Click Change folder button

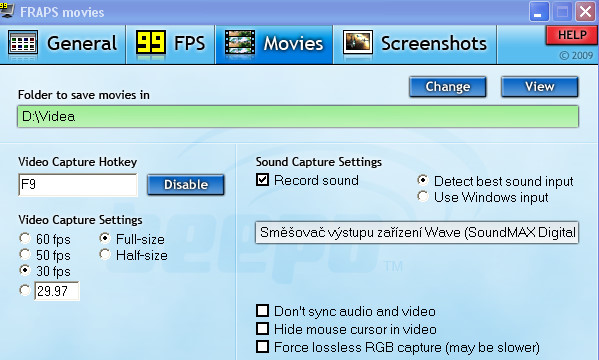[x=448, y=87]
